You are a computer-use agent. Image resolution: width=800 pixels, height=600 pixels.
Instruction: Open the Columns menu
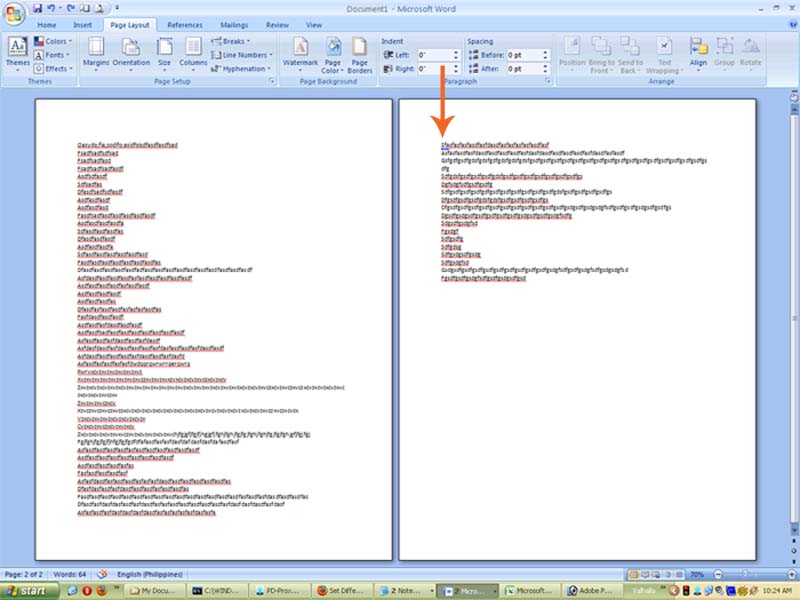click(192, 57)
